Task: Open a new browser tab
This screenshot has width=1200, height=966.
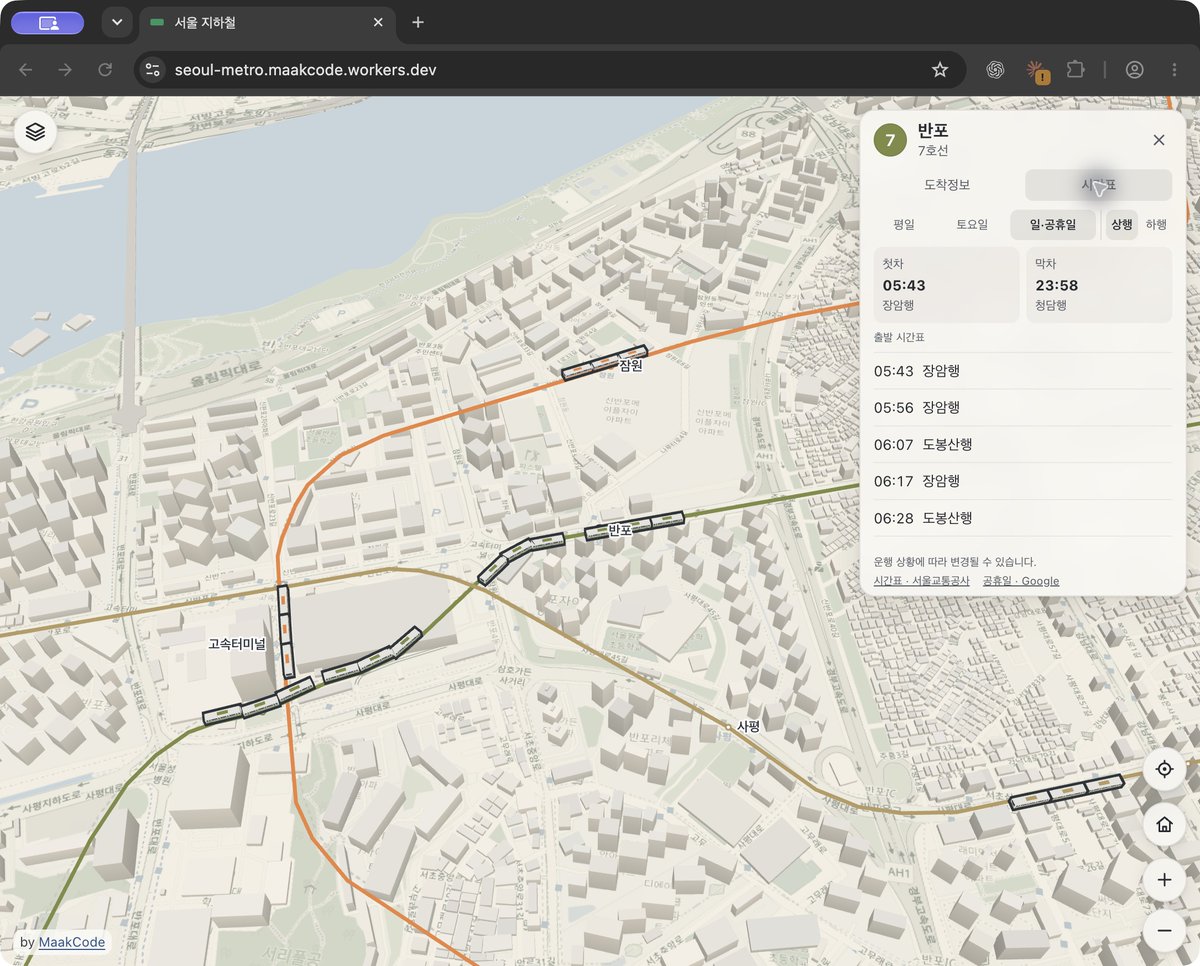Action: coord(418,22)
